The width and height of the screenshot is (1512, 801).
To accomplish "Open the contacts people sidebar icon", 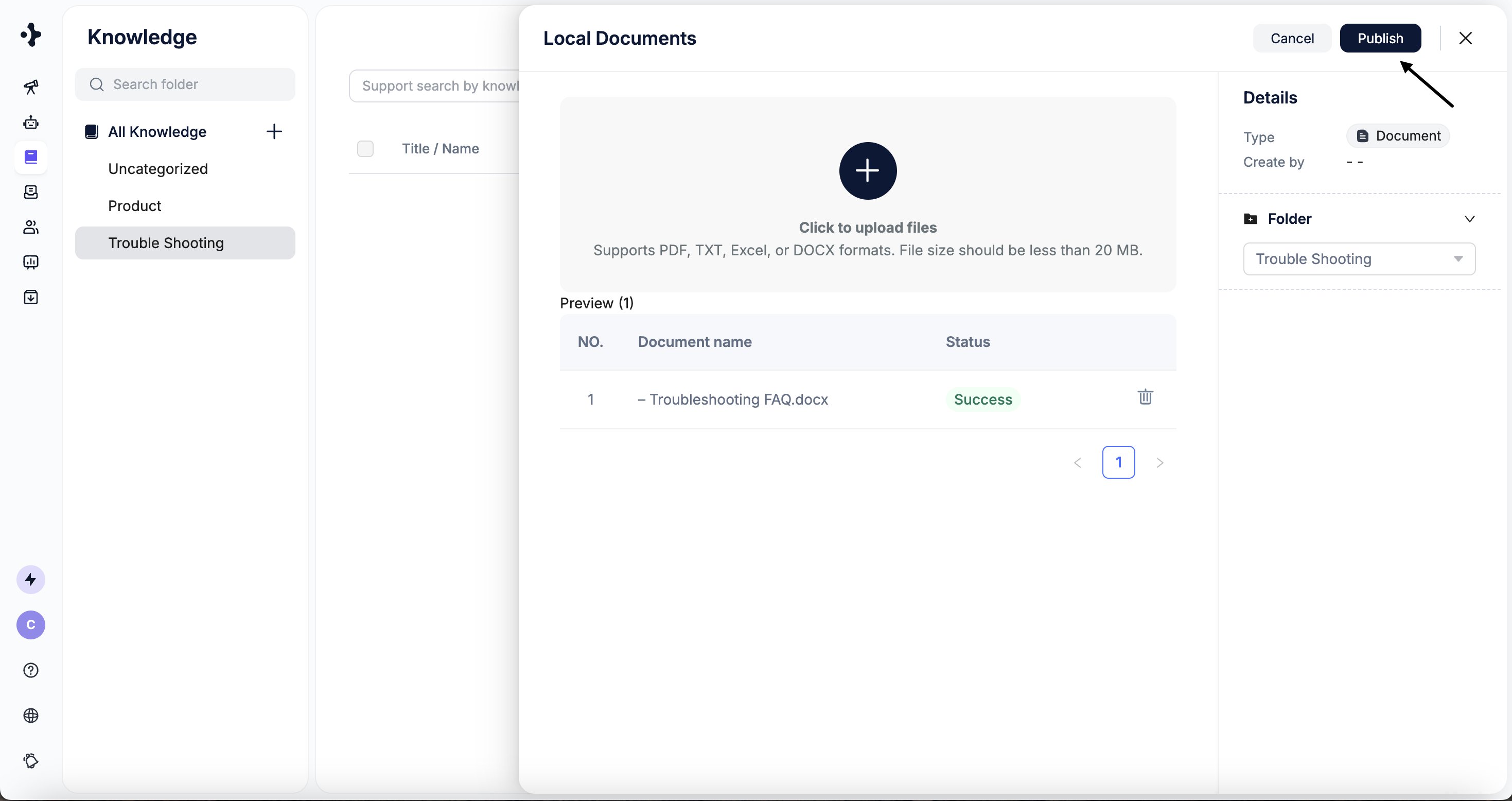I will tap(30, 227).
